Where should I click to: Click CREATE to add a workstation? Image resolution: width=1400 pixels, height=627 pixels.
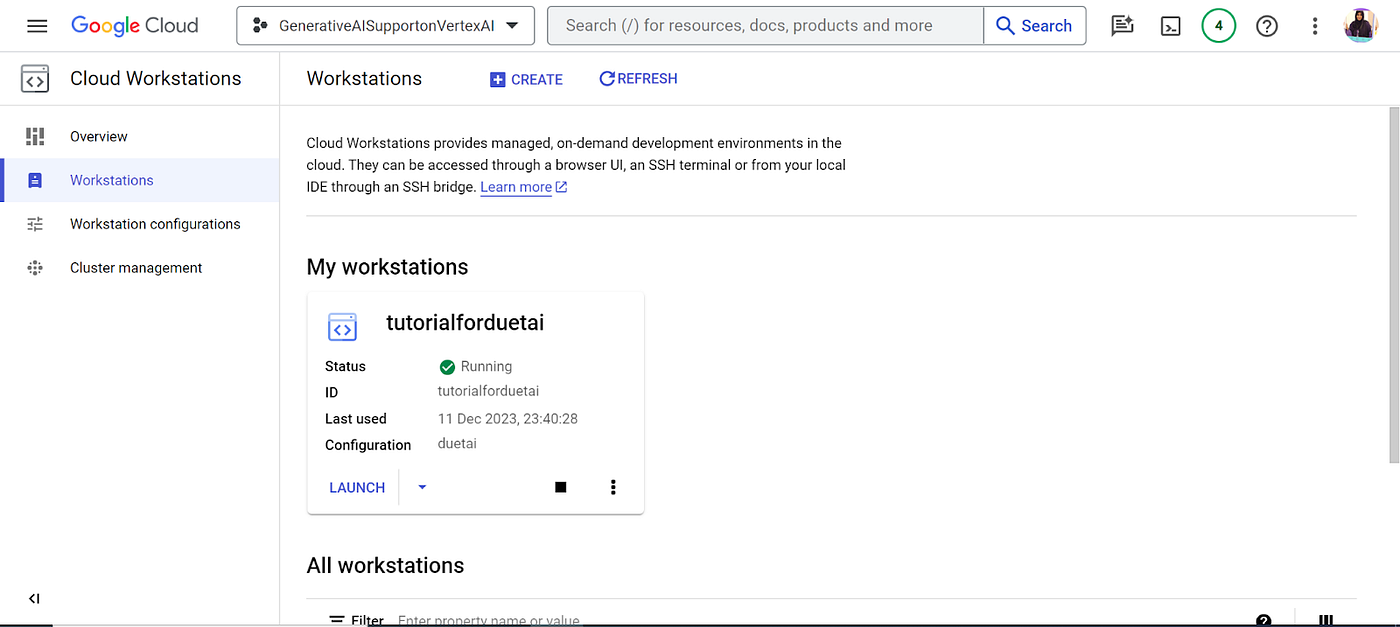[526, 79]
